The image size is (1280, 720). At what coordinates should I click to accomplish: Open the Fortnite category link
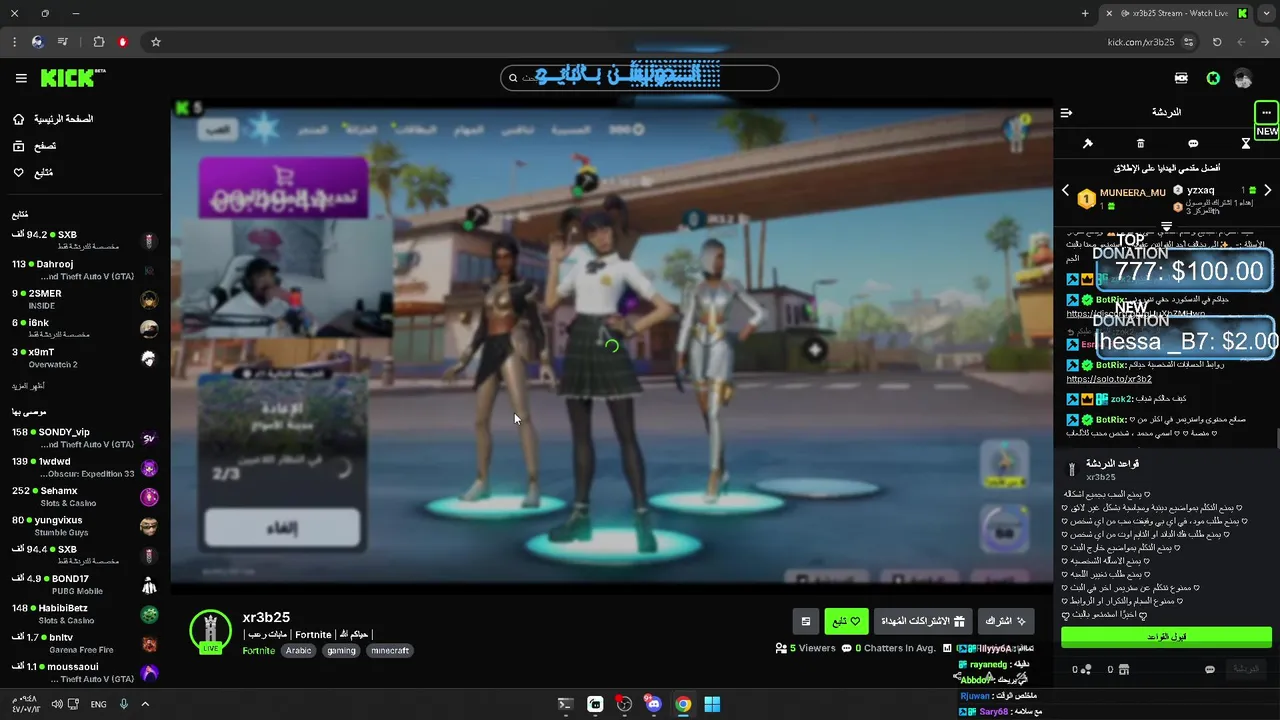coord(258,651)
